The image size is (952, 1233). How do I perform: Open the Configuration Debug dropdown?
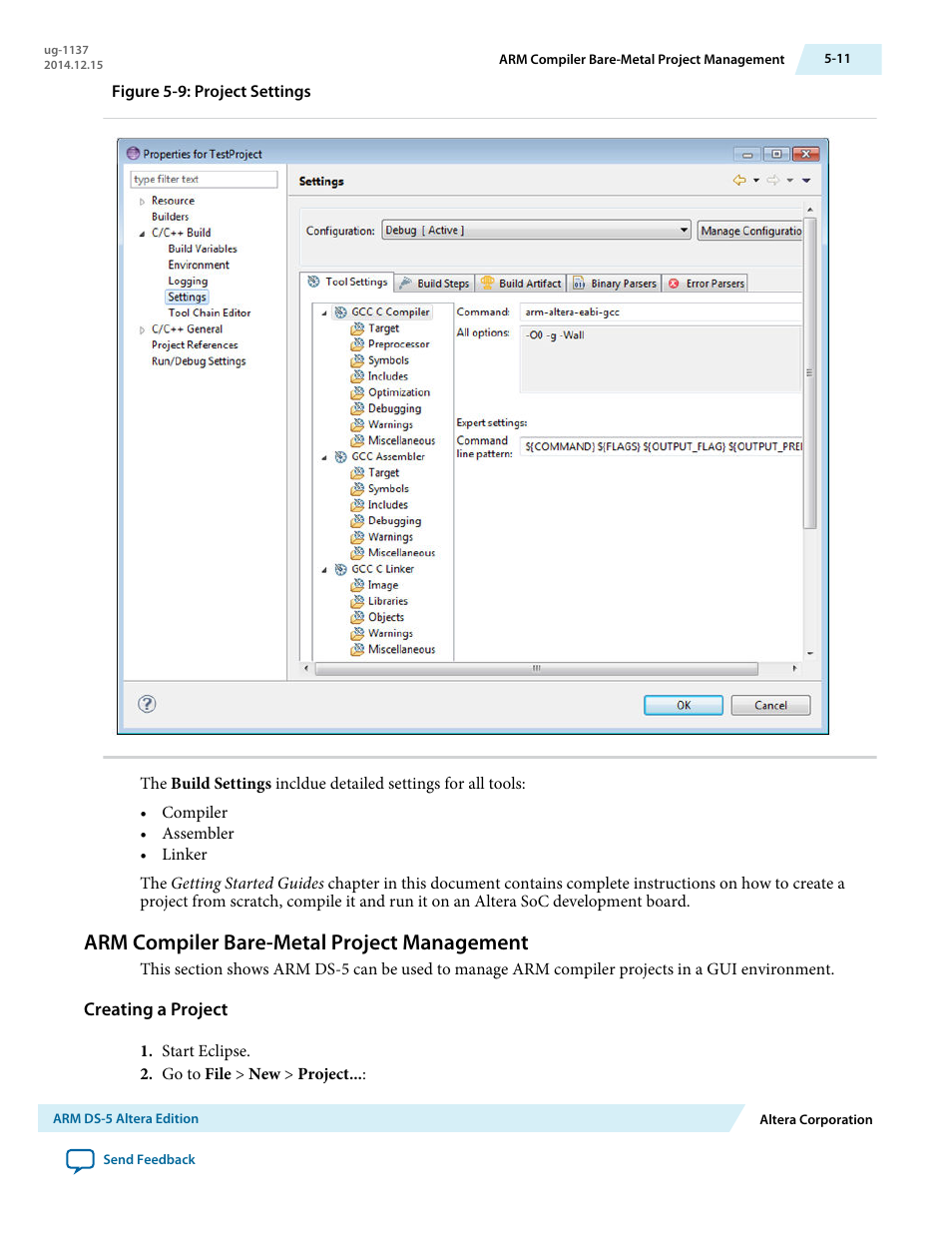[537, 230]
